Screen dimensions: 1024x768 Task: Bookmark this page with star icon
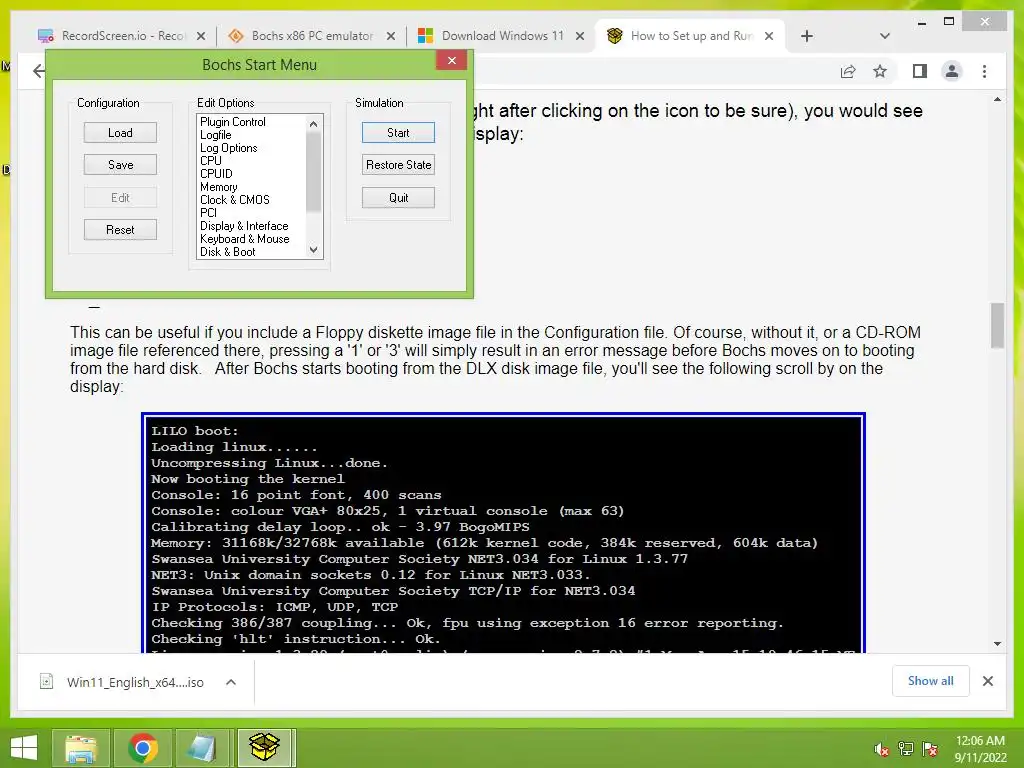click(x=880, y=71)
